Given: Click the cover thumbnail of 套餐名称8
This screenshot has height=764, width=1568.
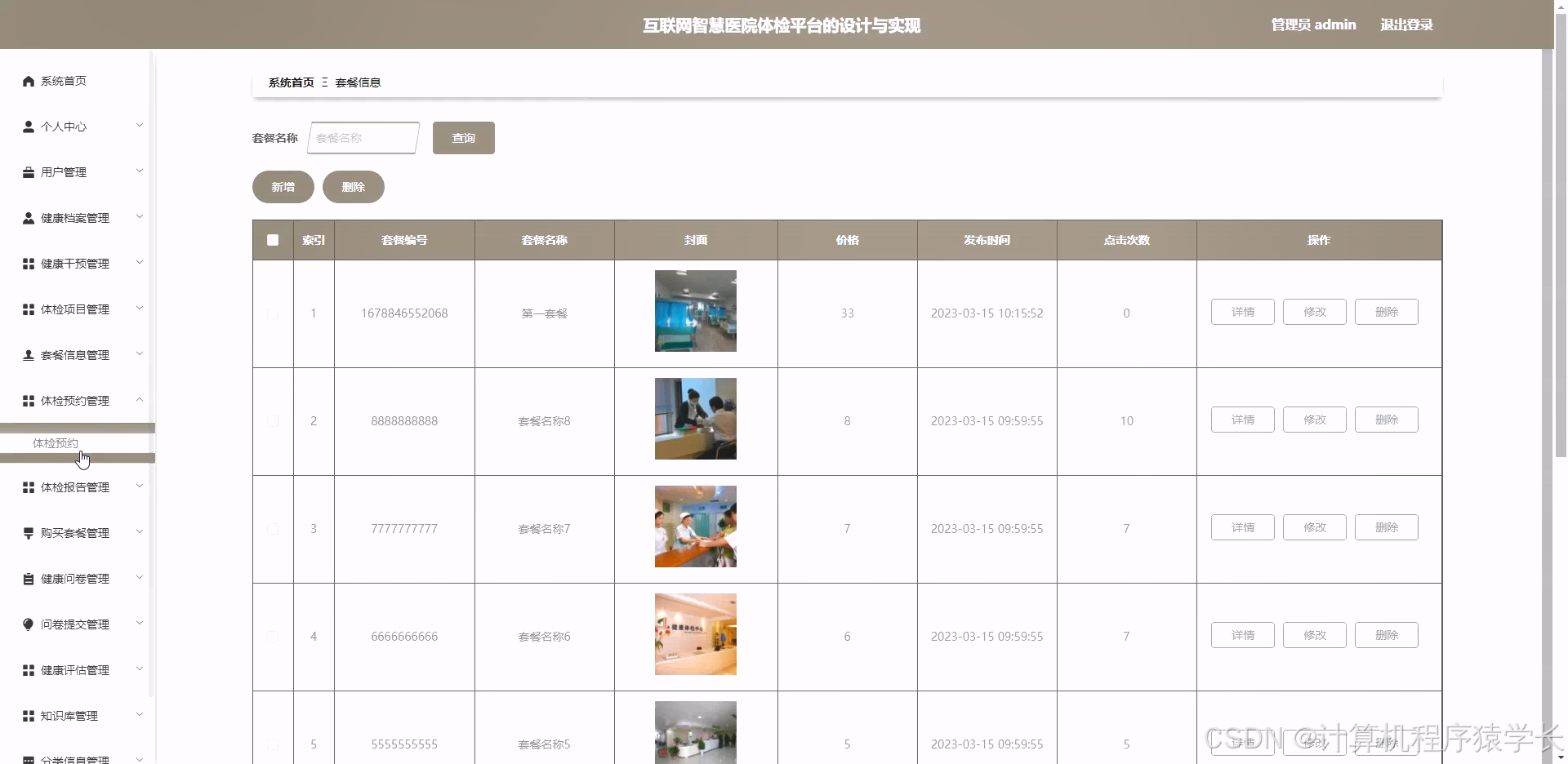Looking at the screenshot, I should [696, 419].
